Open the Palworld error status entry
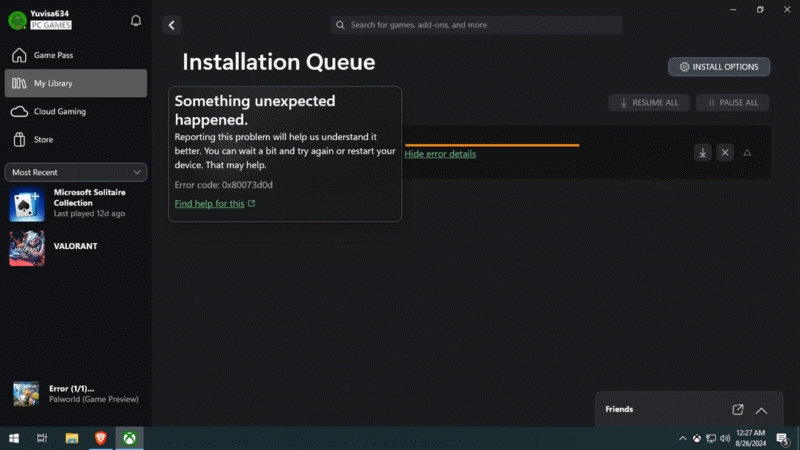Image resolution: width=800 pixels, height=450 pixels. (x=76, y=394)
